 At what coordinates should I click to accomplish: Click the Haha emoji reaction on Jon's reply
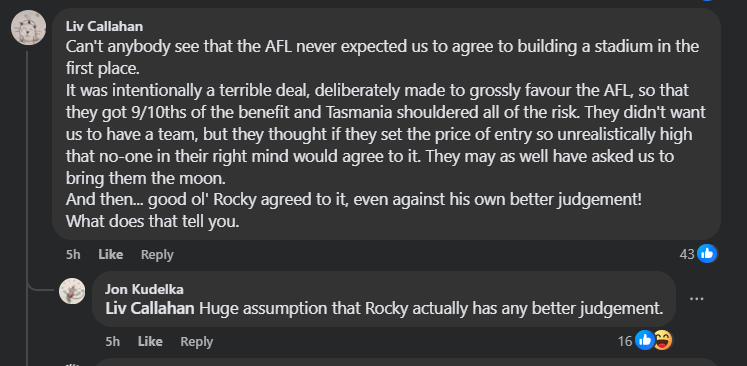pyautogui.click(x=663, y=340)
